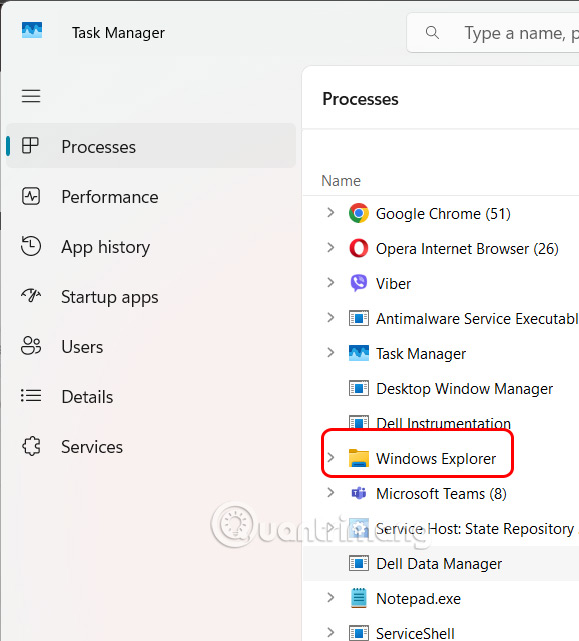Expand the Windows Explorer process row
The width and height of the screenshot is (579, 641).
coord(331,457)
